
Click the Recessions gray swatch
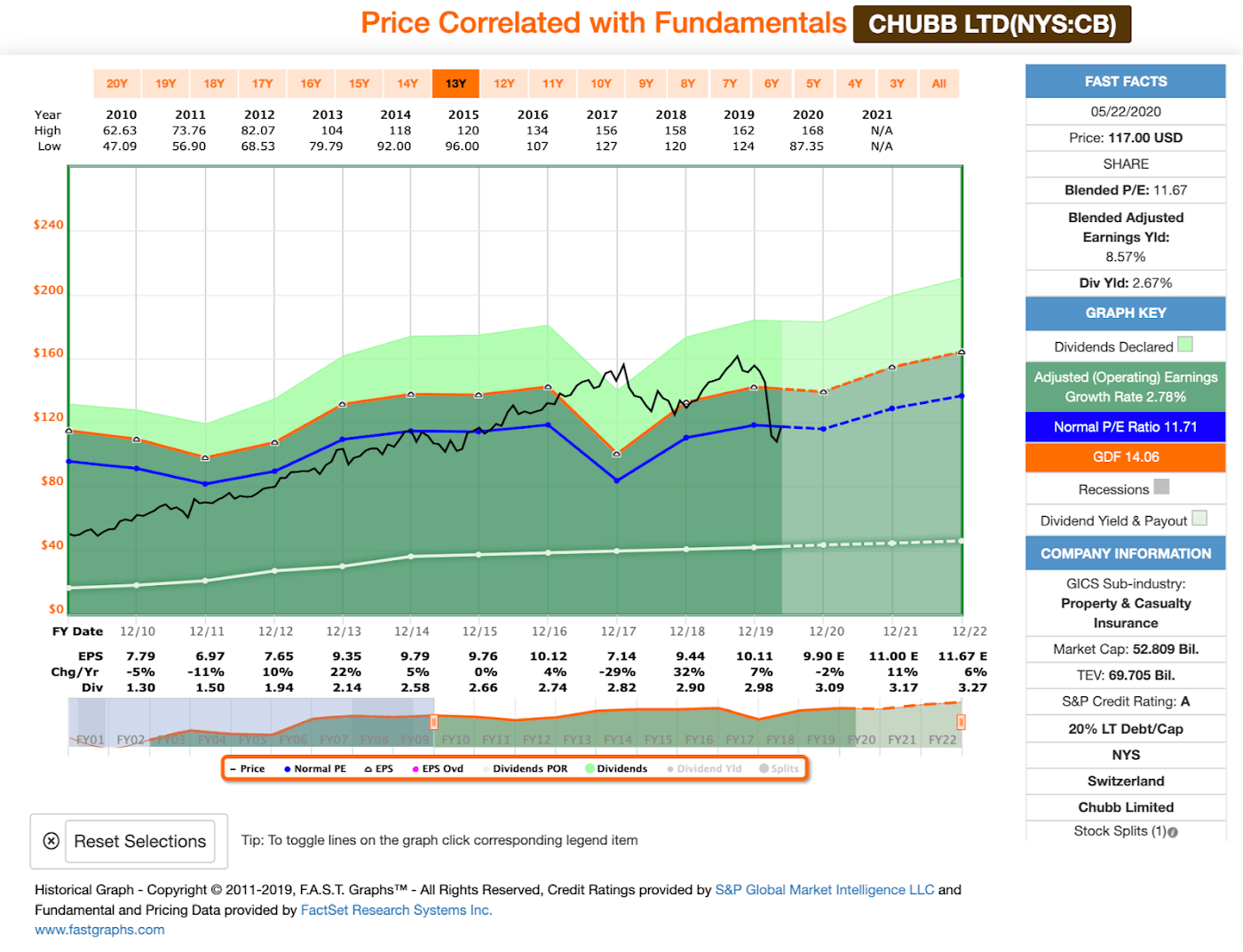[x=1161, y=487]
